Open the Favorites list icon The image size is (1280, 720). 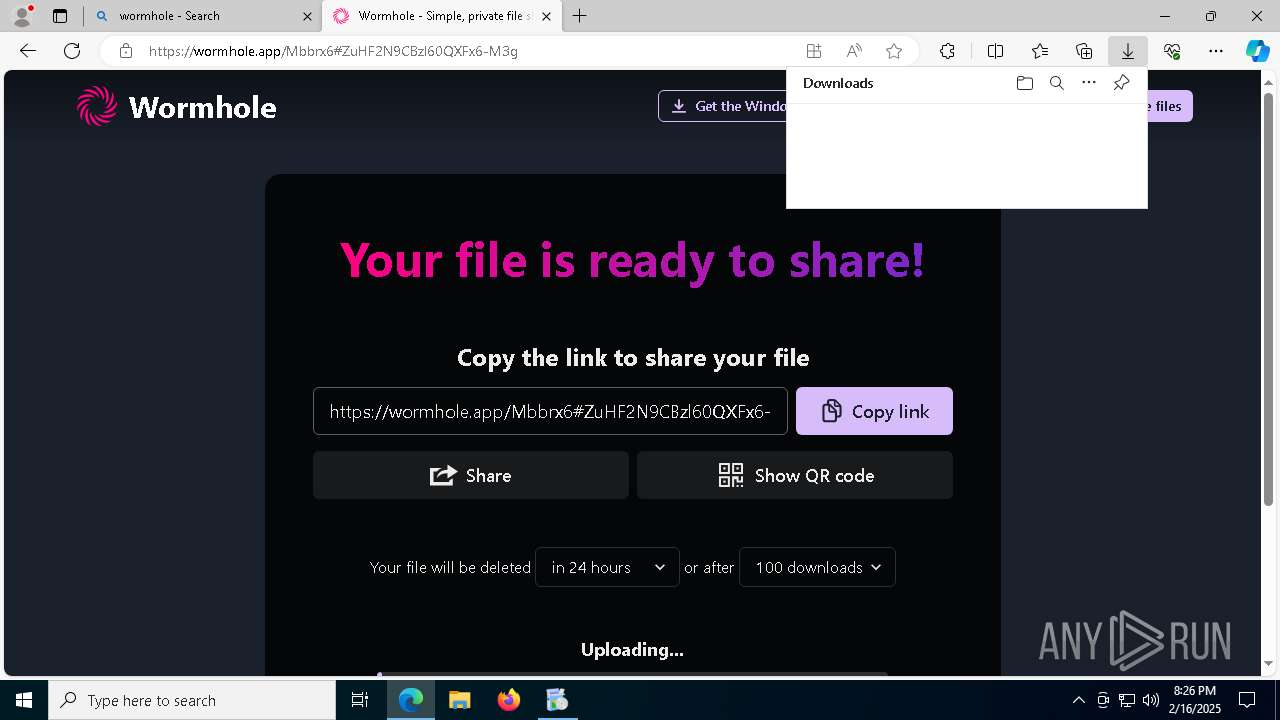coord(1040,51)
